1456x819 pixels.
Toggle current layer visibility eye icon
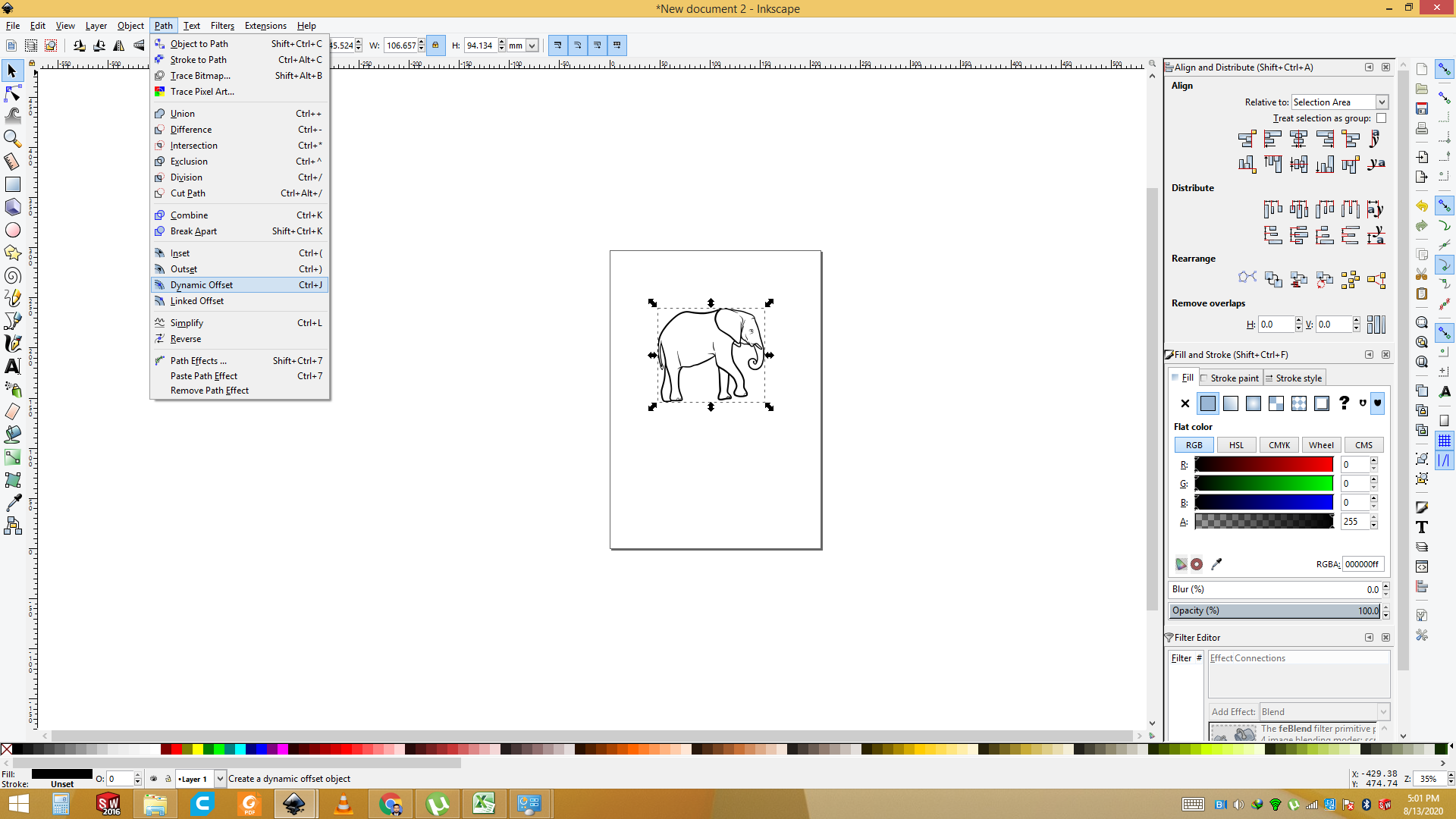tap(154, 779)
